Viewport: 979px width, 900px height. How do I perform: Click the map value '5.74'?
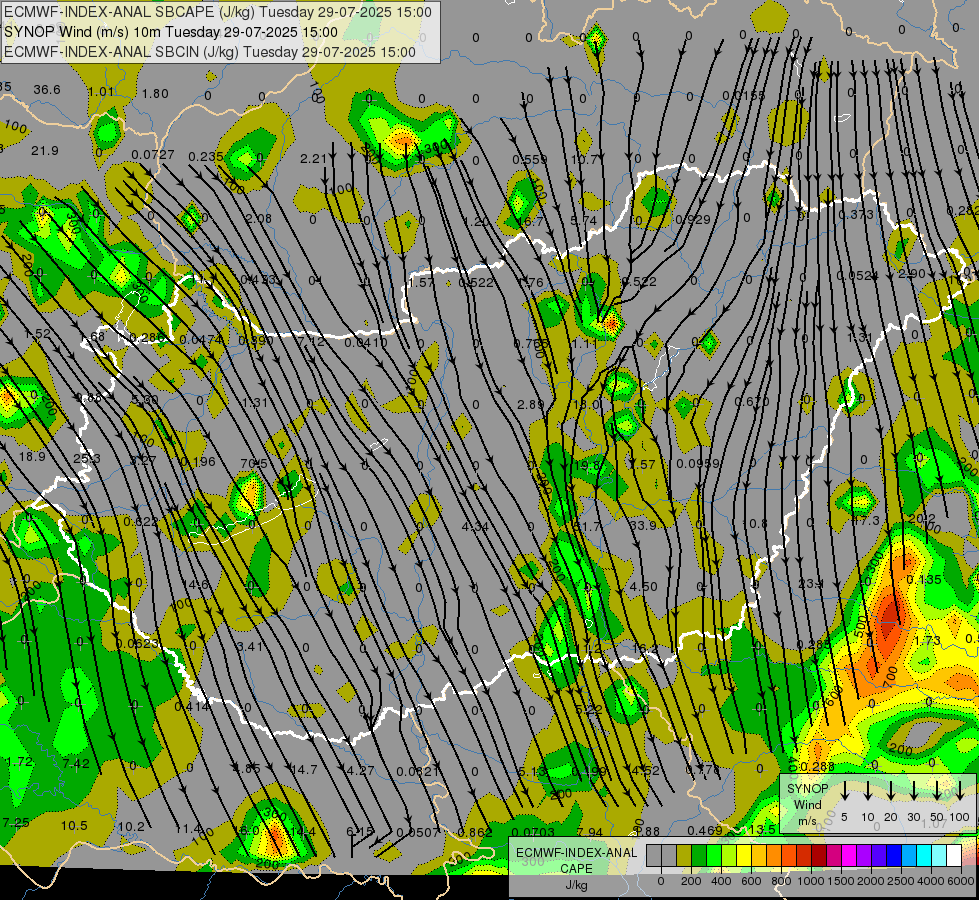point(584,220)
